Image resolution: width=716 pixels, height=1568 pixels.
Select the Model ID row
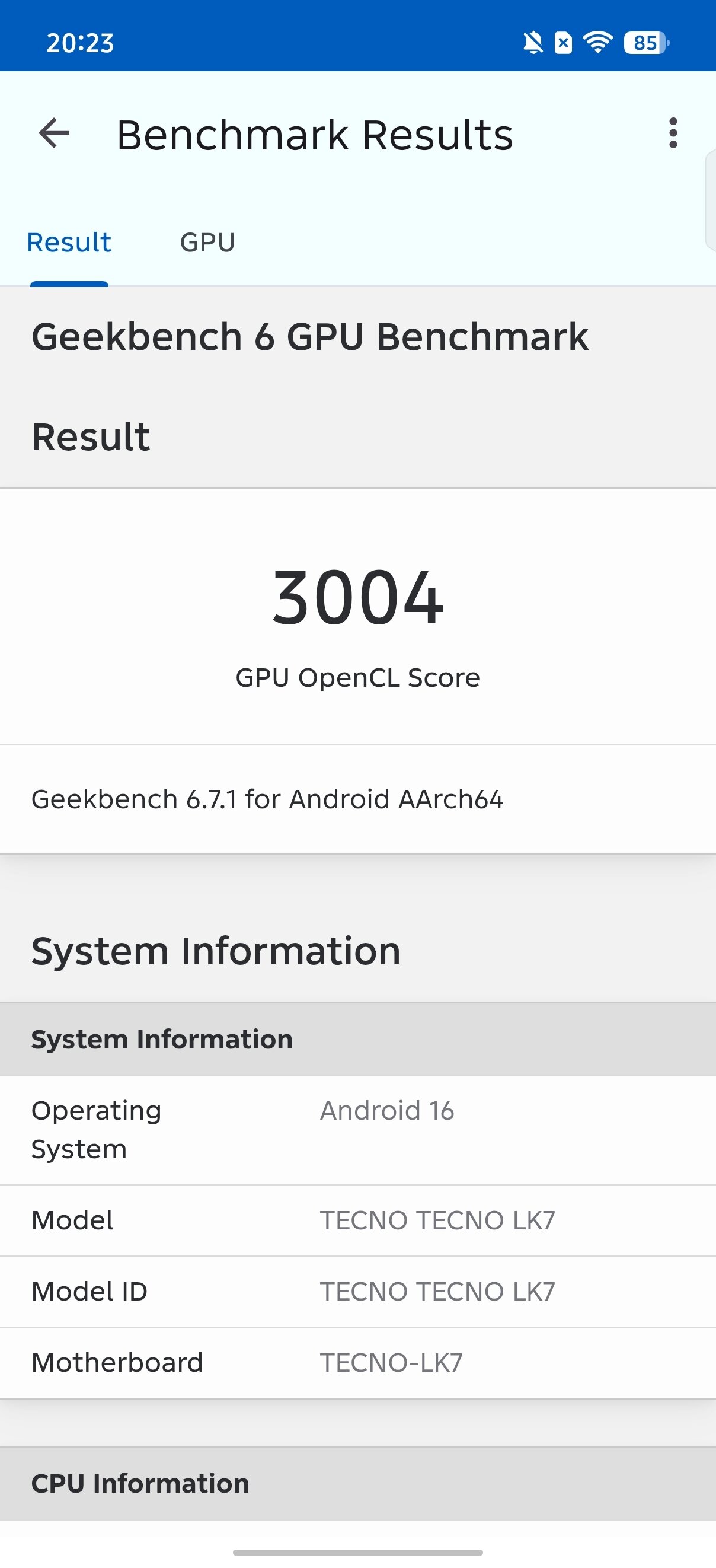[357, 1292]
